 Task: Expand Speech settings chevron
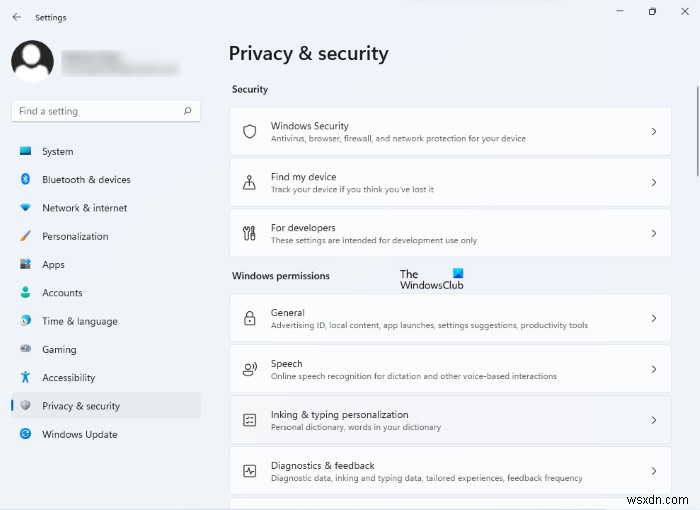[x=653, y=369]
